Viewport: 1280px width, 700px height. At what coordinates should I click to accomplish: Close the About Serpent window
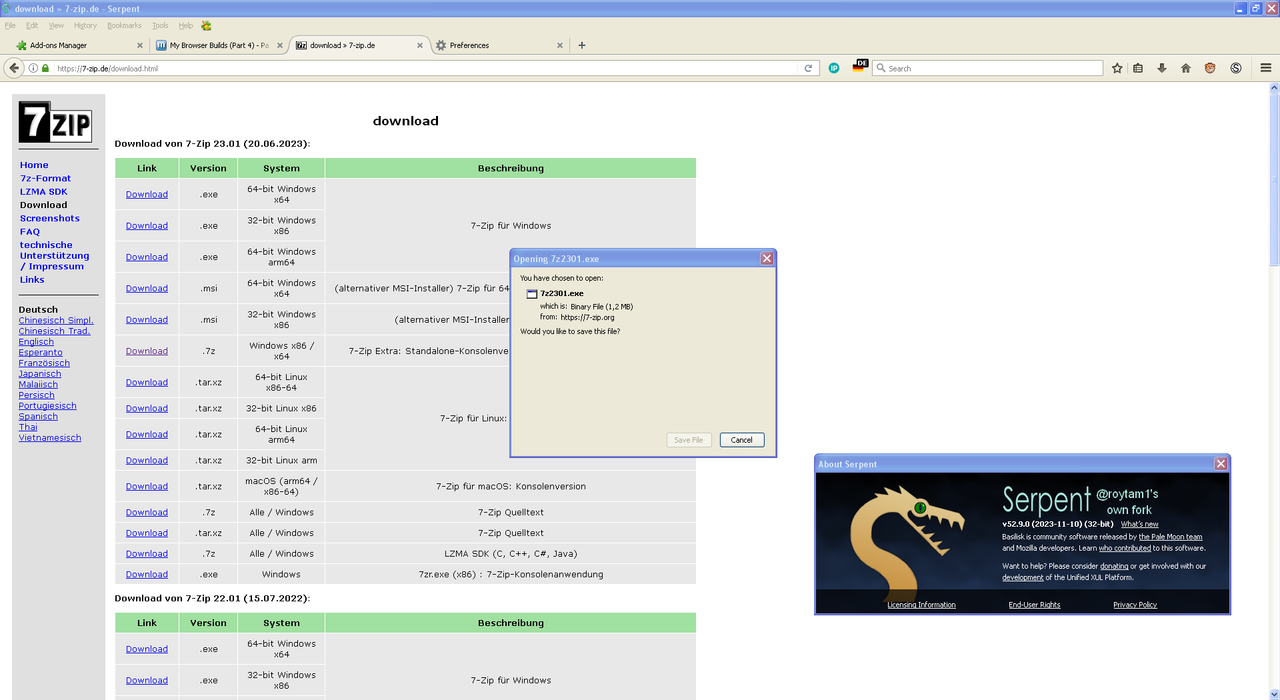[x=1221, y=464]
